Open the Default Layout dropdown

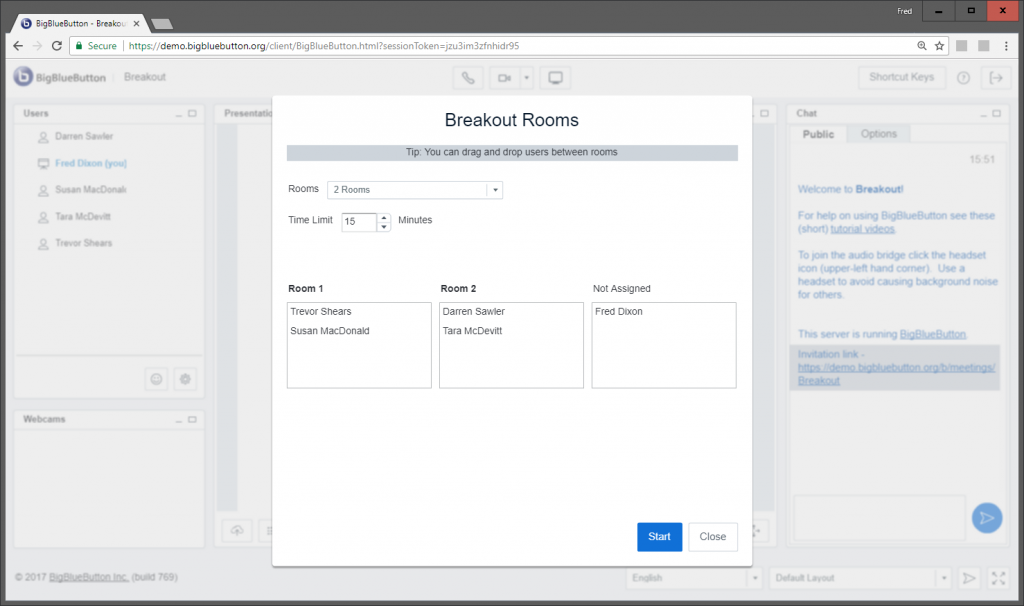tap(860, 578)
